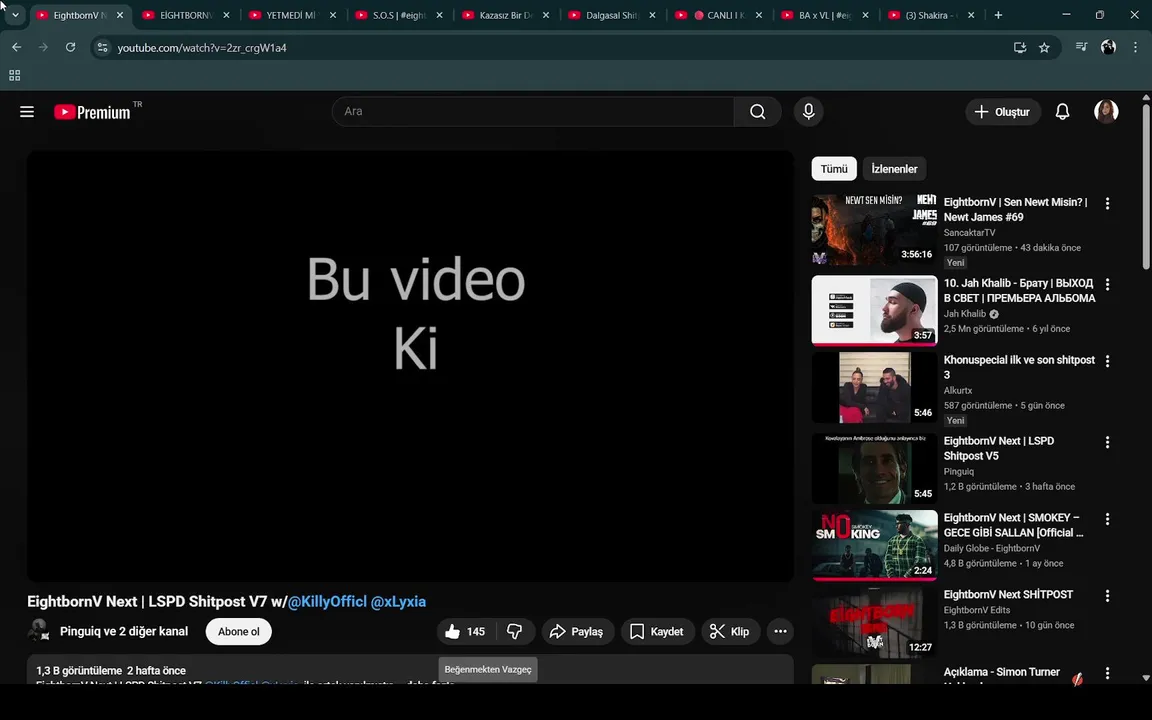Open the site information icon in address bar

pyautogui.click(x=102, y=47)
